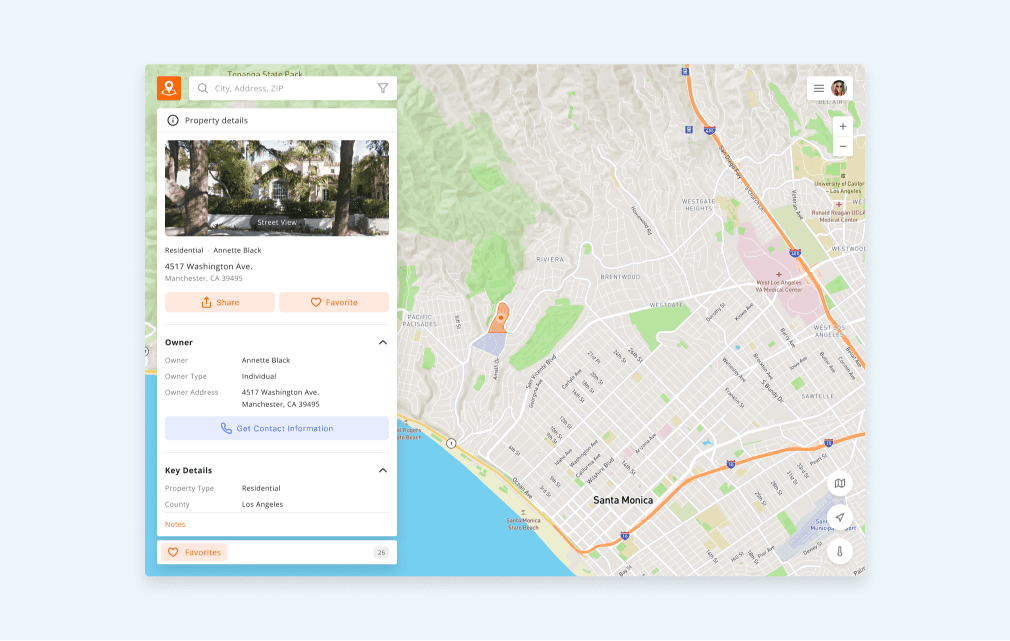Collapse the Owner section chevron
1010x641 pixels.
pos(383,343)
